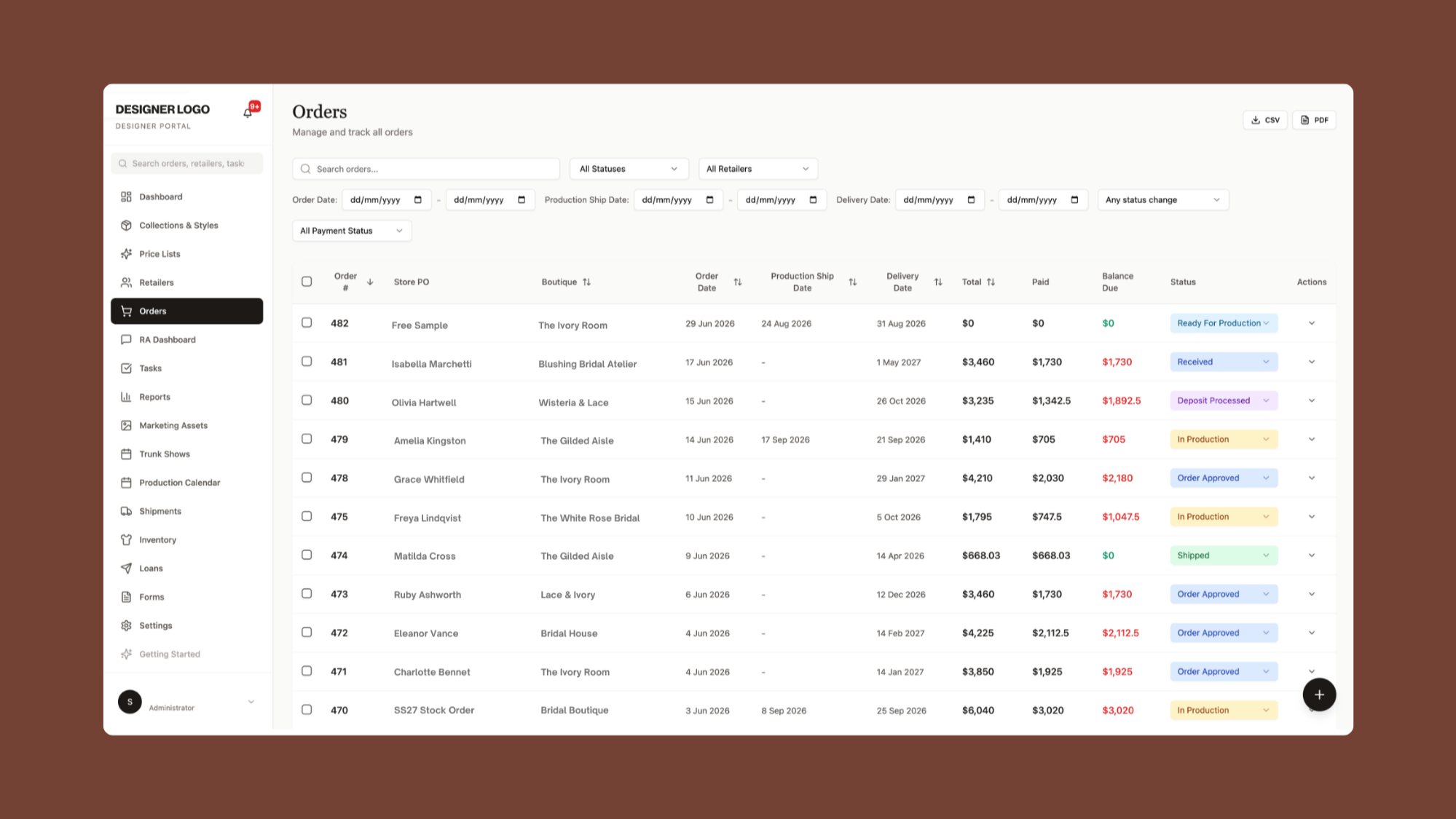Expand the Administrator account menu
1456x819 pixels.
(251, 702)
